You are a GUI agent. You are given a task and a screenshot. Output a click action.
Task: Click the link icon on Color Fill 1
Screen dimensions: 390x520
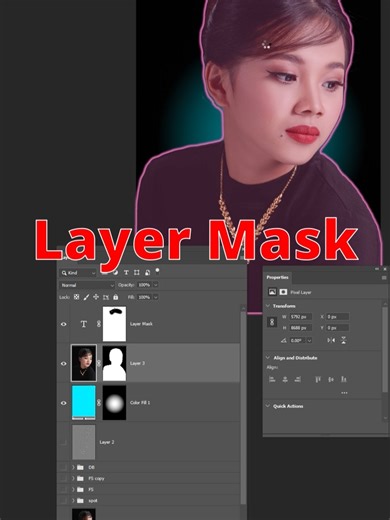(x=99, y=402)
